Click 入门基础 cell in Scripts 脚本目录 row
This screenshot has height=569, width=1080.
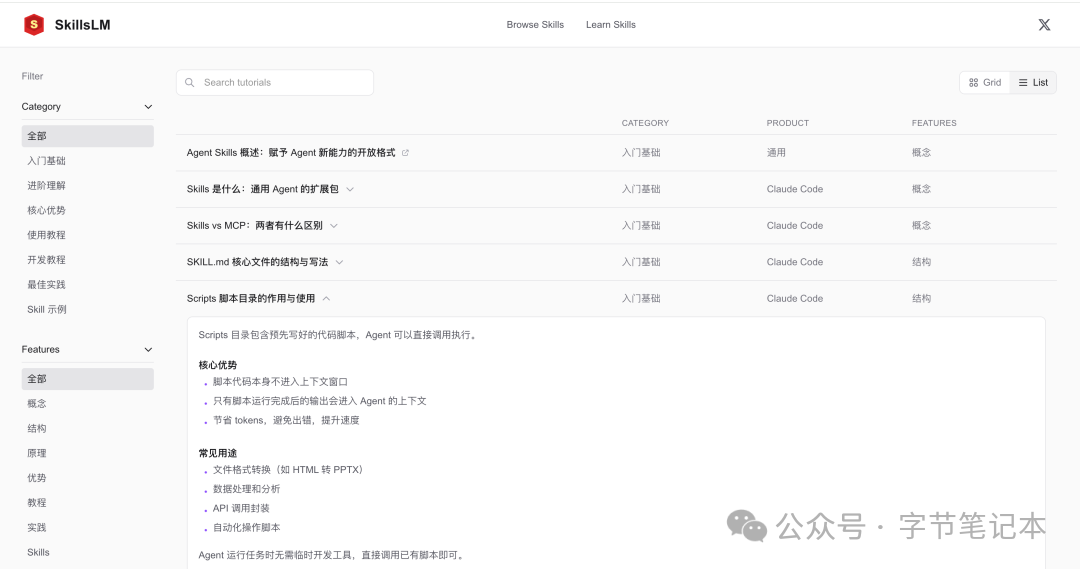click(x=641, y=299)
